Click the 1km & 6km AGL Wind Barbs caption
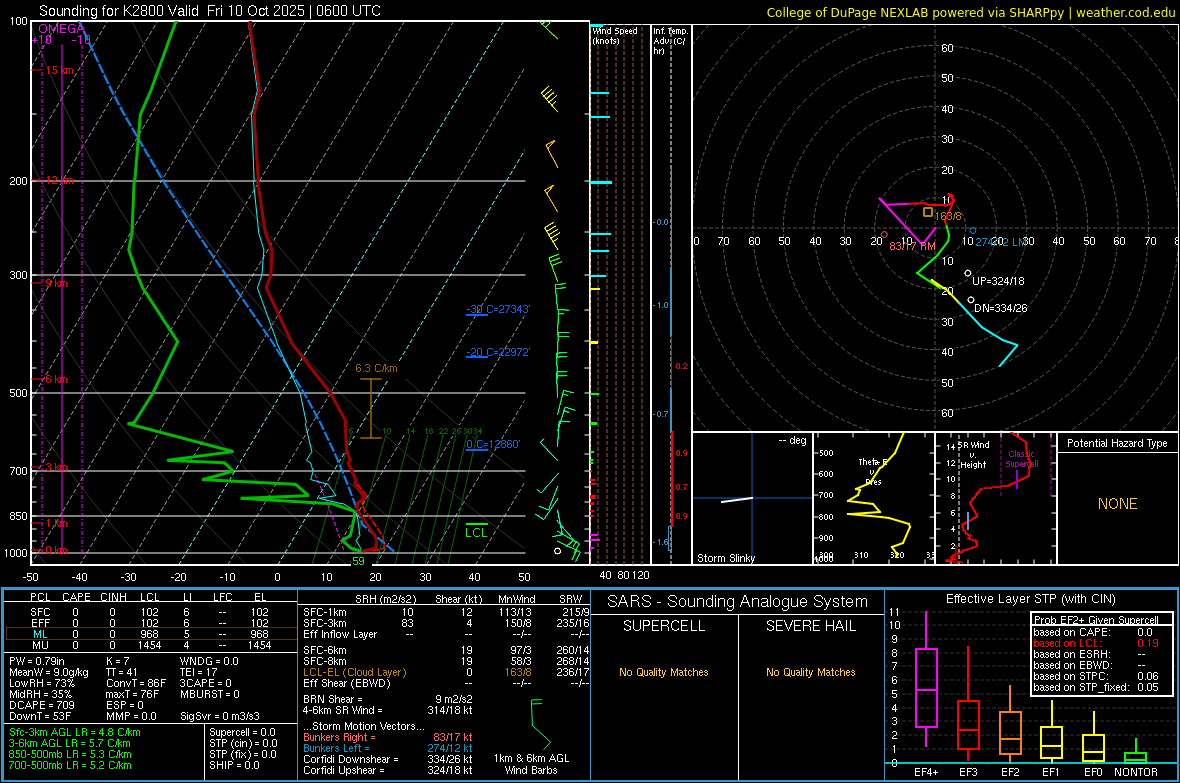The image size is (1180, 783). [531, 764]
